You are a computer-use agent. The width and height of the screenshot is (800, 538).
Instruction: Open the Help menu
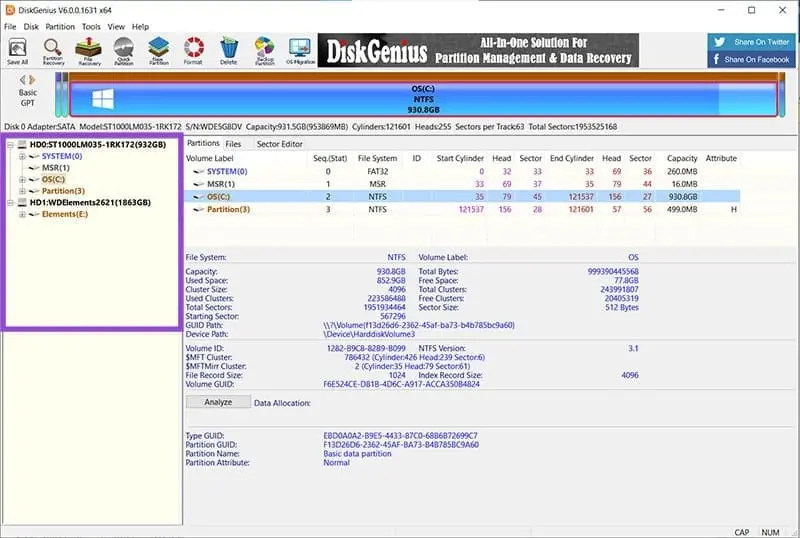coord(140,27)
